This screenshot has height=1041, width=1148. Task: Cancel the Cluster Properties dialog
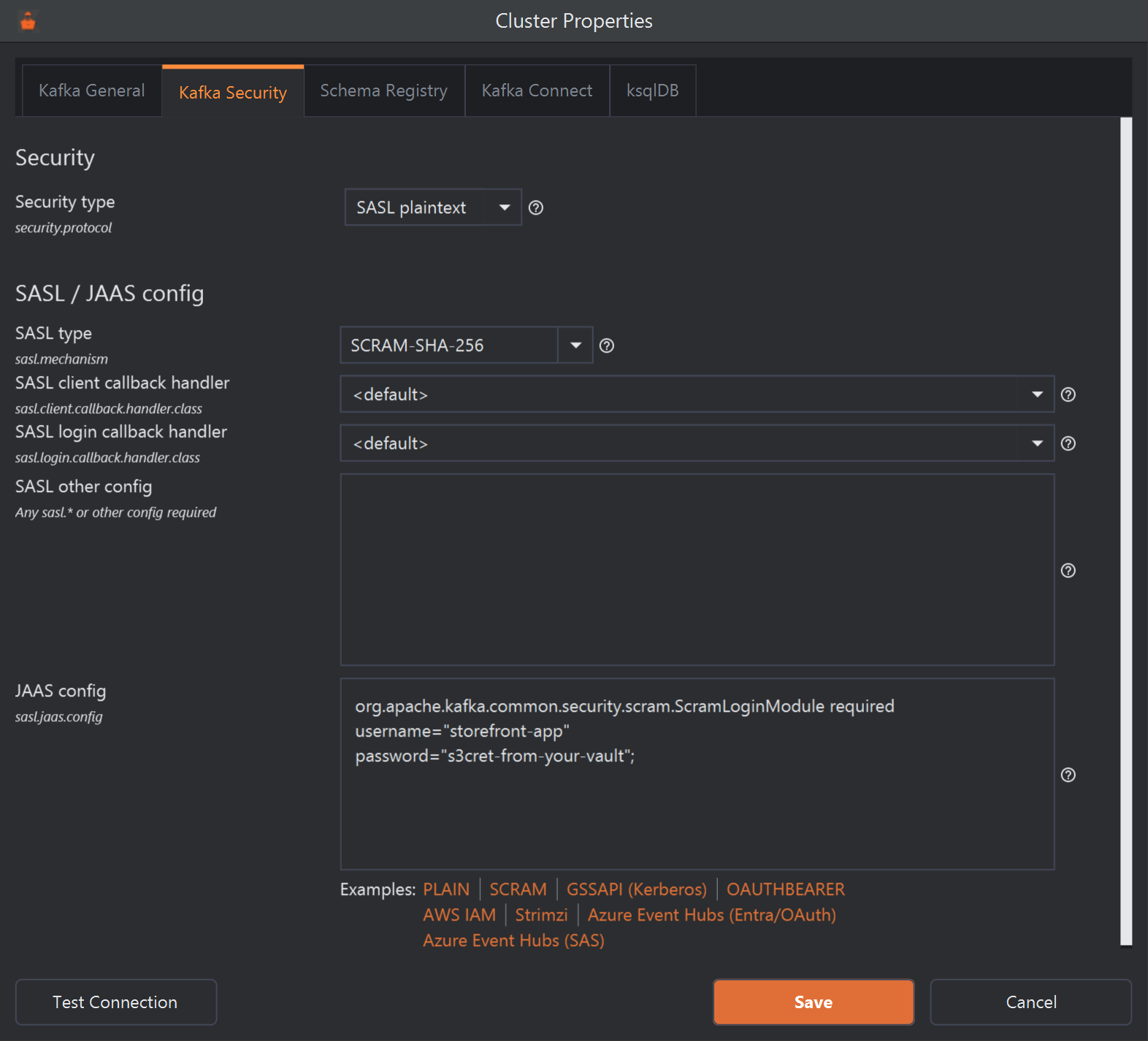tap(1031, 1002)
